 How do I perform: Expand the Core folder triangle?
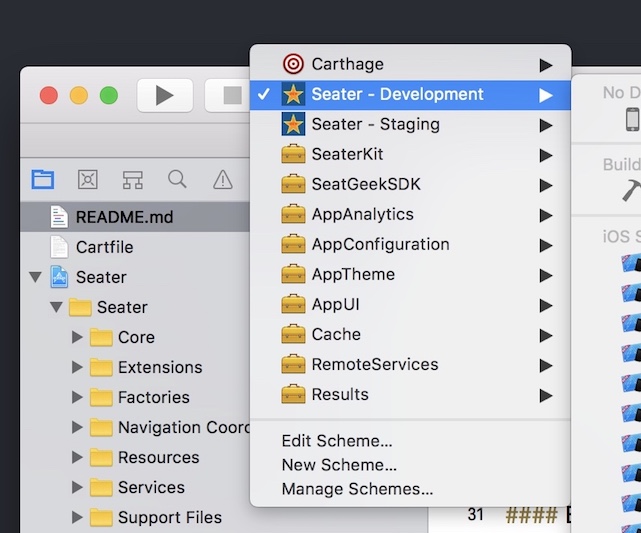pyautogui.click(x=77, y=337)
